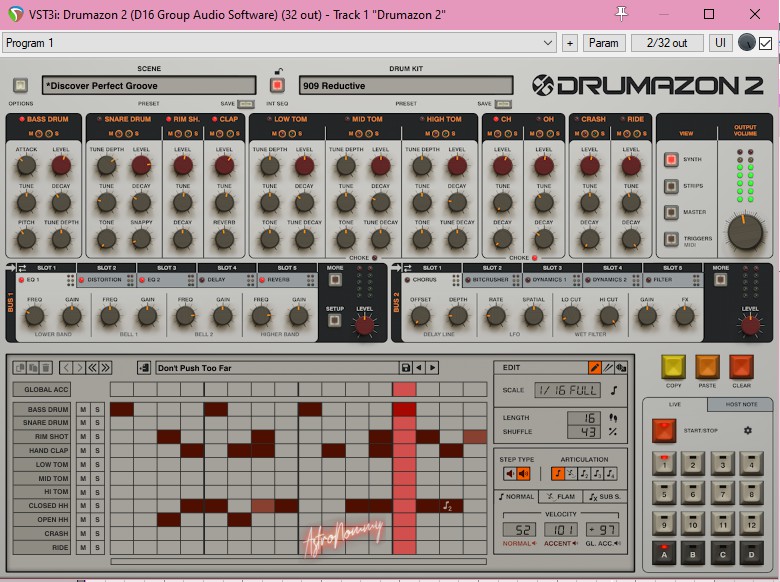Switch to the Host Note tab

[x=741, y=404]
